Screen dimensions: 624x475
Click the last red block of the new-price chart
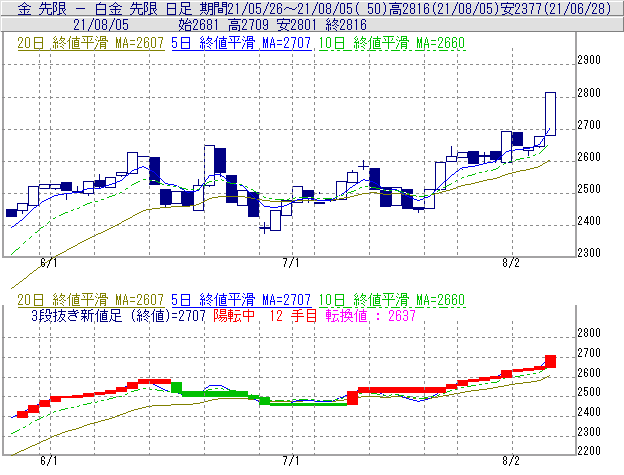click(550, 361)
